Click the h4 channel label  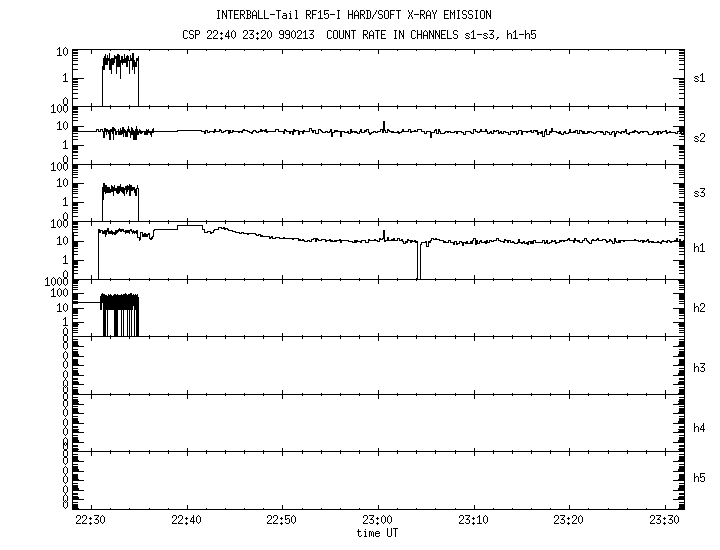[x=700, y=428]
